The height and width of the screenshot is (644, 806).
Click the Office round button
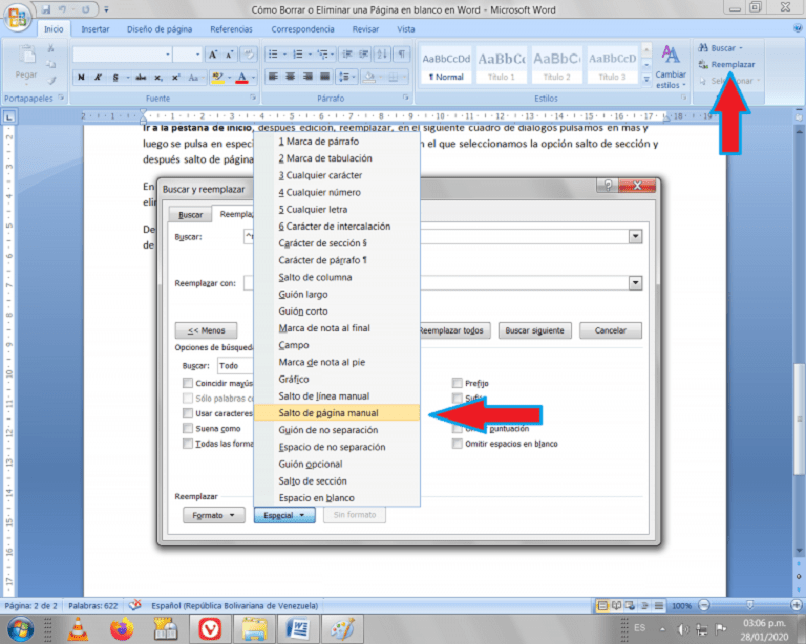coord(16,16)
